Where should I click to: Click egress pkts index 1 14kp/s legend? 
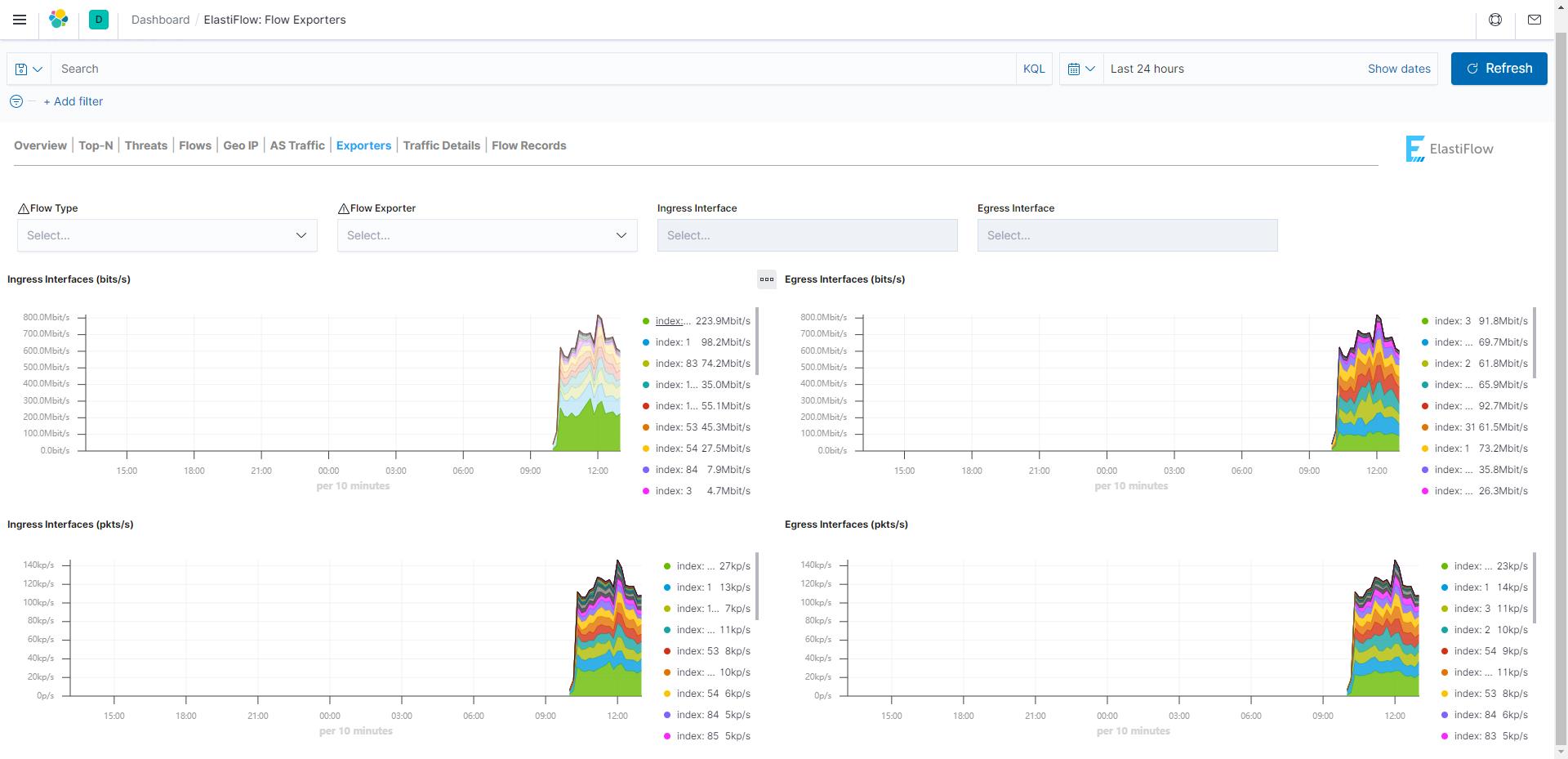[x=1485, y=587]
